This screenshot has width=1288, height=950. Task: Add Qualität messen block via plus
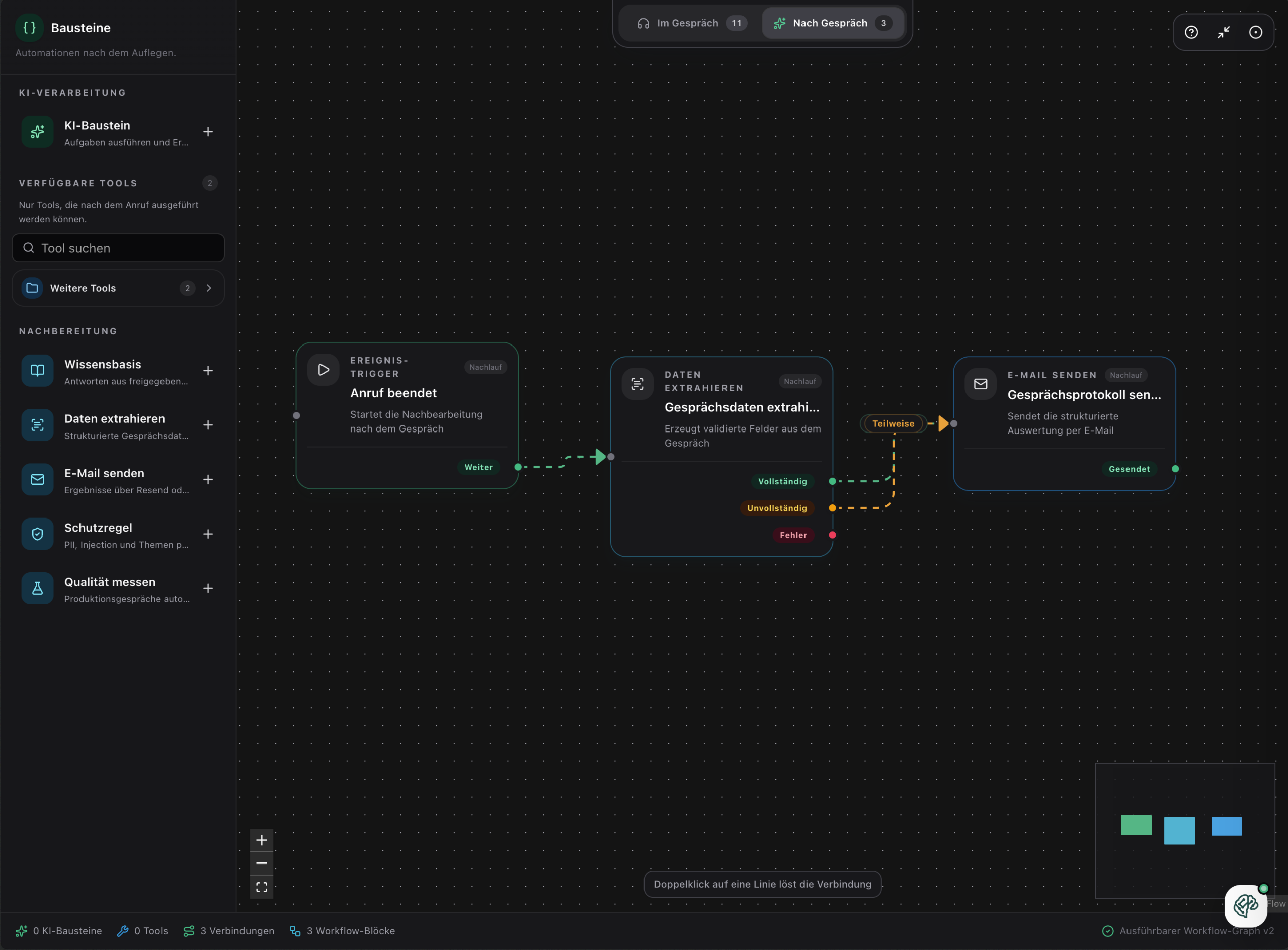point(208,588)
